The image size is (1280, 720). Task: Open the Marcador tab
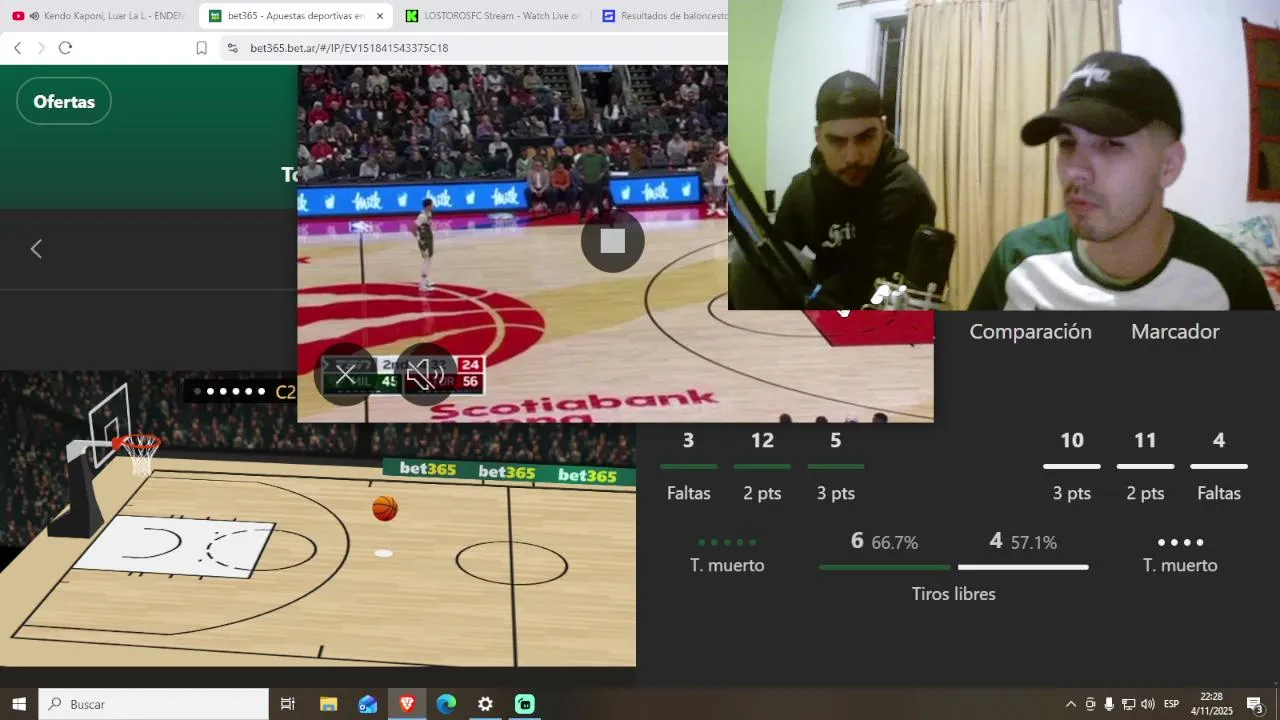pos(1175,332)
